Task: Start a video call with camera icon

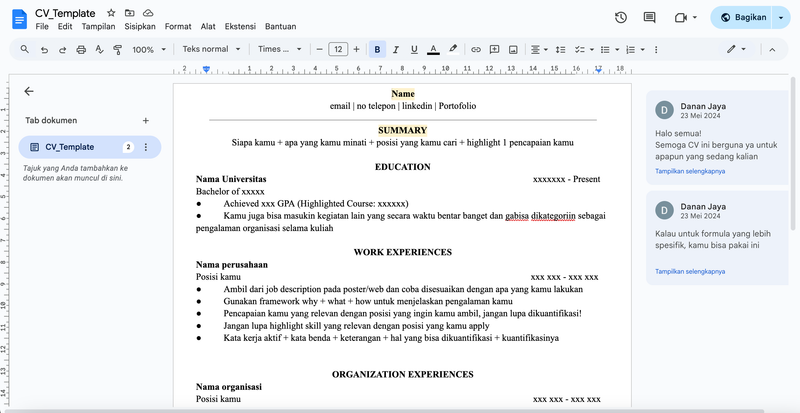Action: click(681, 18)
